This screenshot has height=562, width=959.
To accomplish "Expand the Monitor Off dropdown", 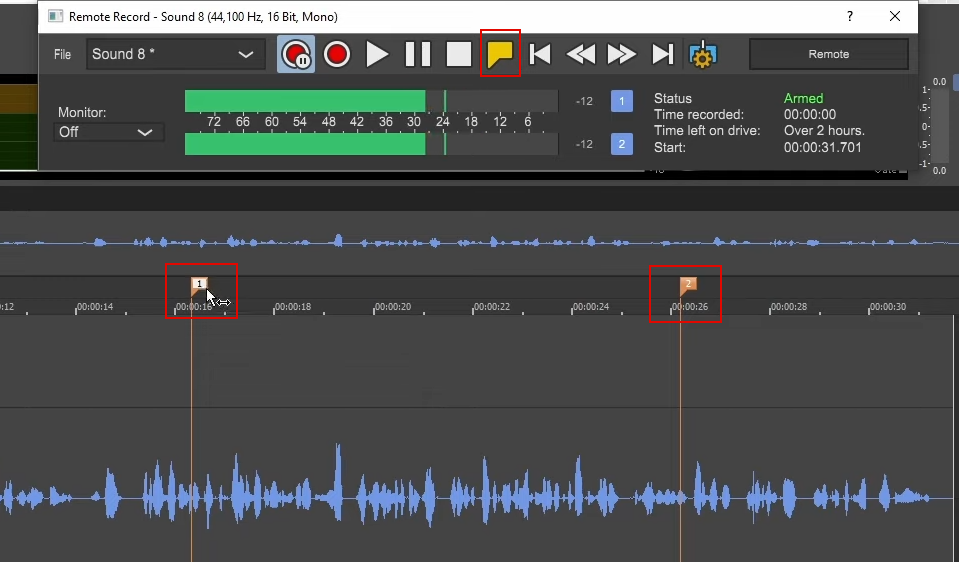I will click(109, 132).
